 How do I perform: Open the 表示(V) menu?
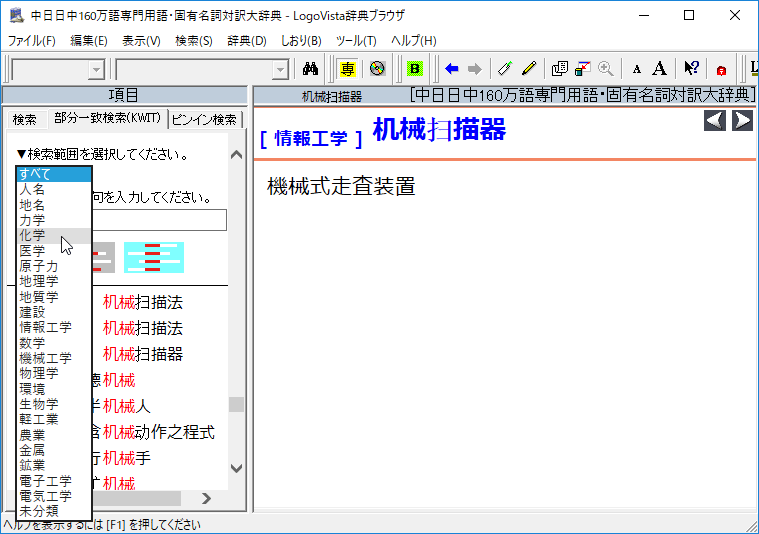click(x=141, y=41)
